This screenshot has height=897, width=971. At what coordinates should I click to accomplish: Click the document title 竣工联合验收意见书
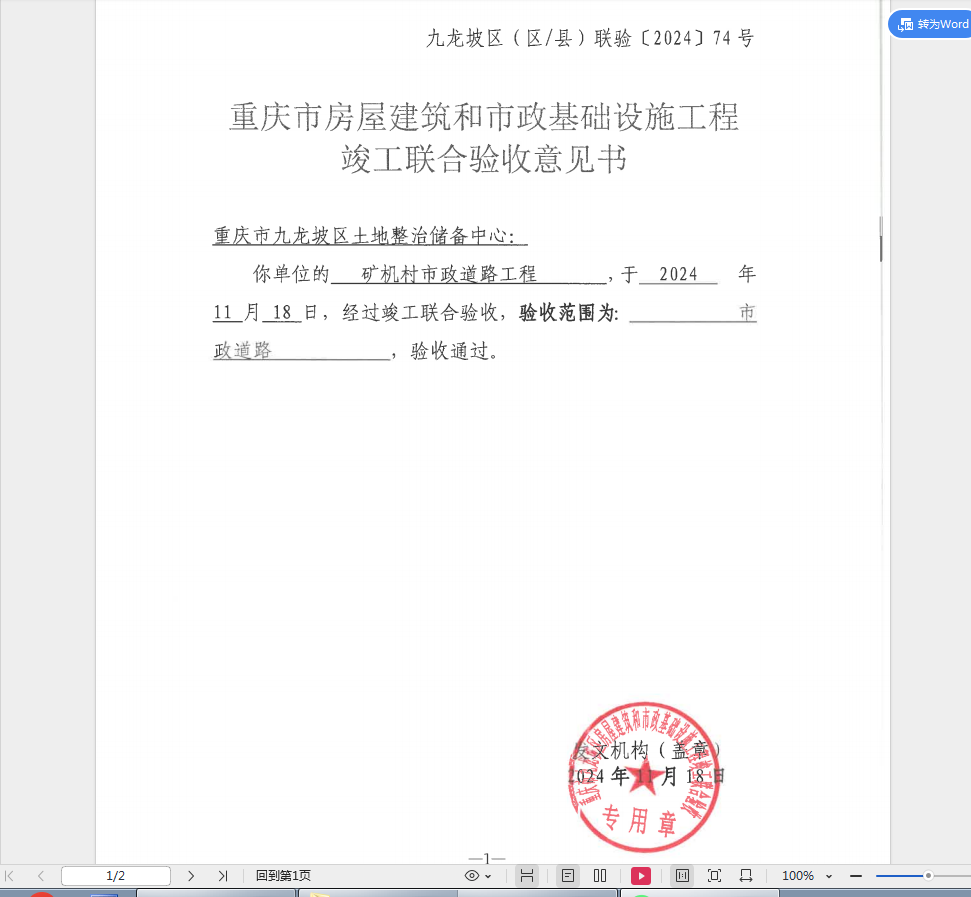coord(484,159)
